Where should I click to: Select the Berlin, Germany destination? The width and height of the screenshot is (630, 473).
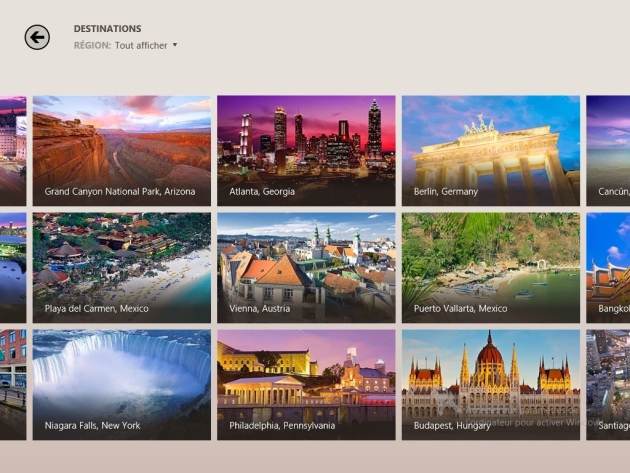pyautogui.click(x=491, y=151)
